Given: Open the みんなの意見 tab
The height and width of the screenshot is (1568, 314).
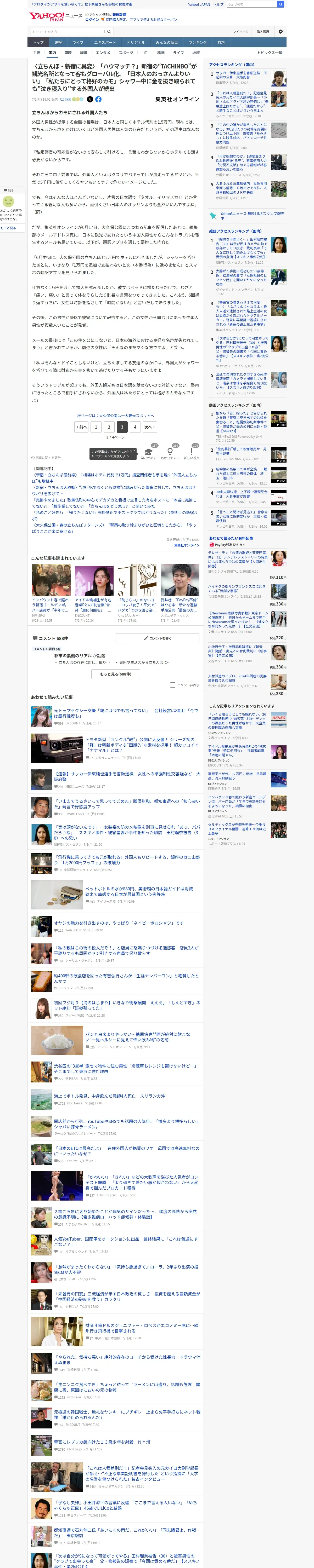Looking at the screenshot, I should [x=167, y=43].
